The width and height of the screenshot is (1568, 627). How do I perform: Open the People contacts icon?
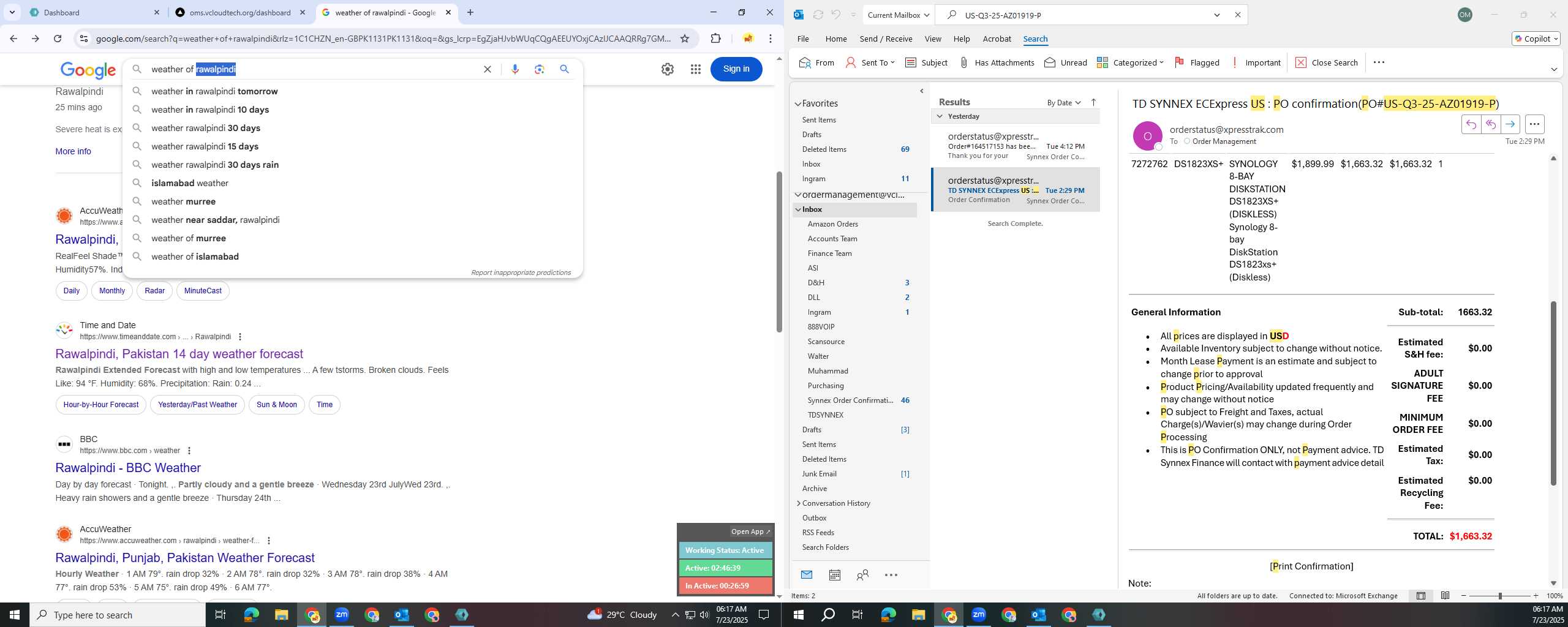click(x=863, y=575)
